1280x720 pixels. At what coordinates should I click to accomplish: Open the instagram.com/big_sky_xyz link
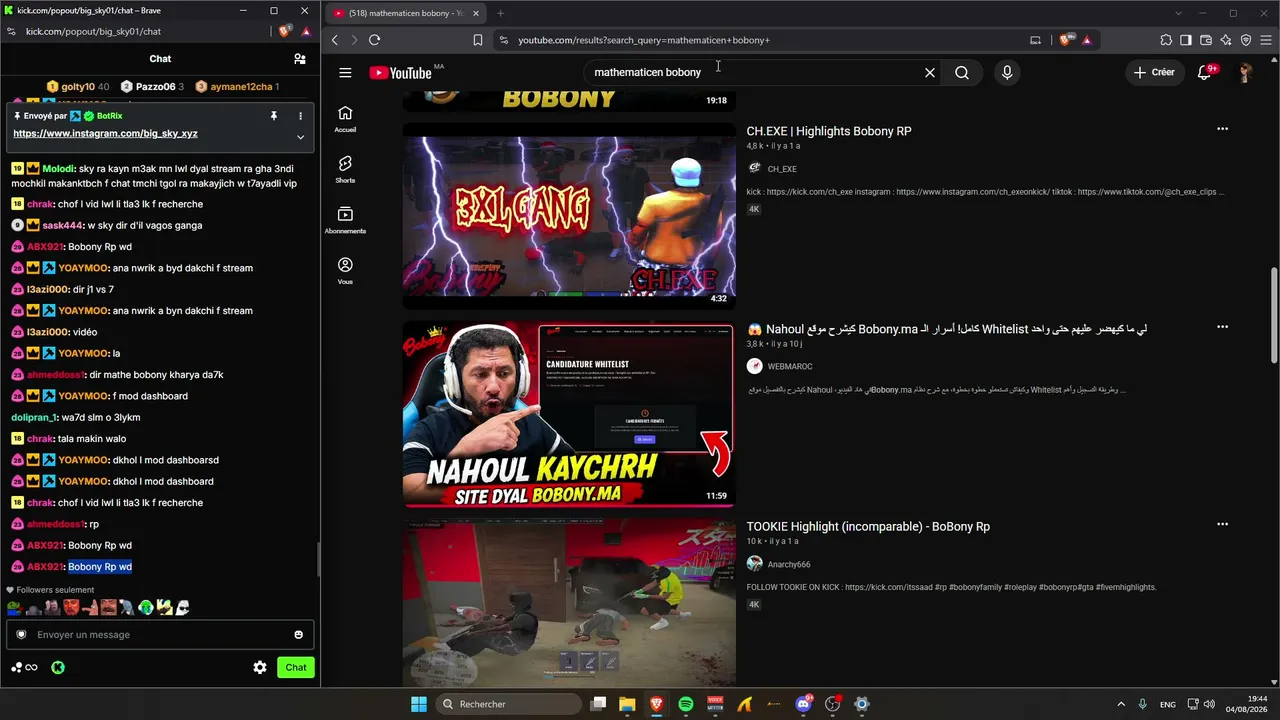(x=105, y=133)
